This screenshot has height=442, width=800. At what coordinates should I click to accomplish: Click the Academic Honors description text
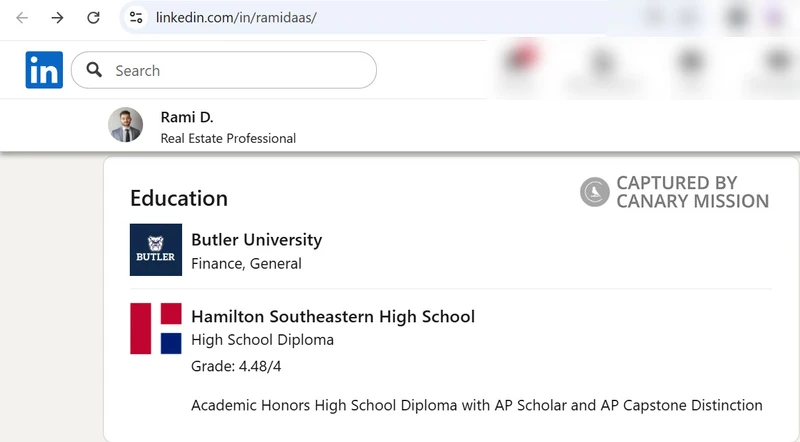[x=476, y=405]
